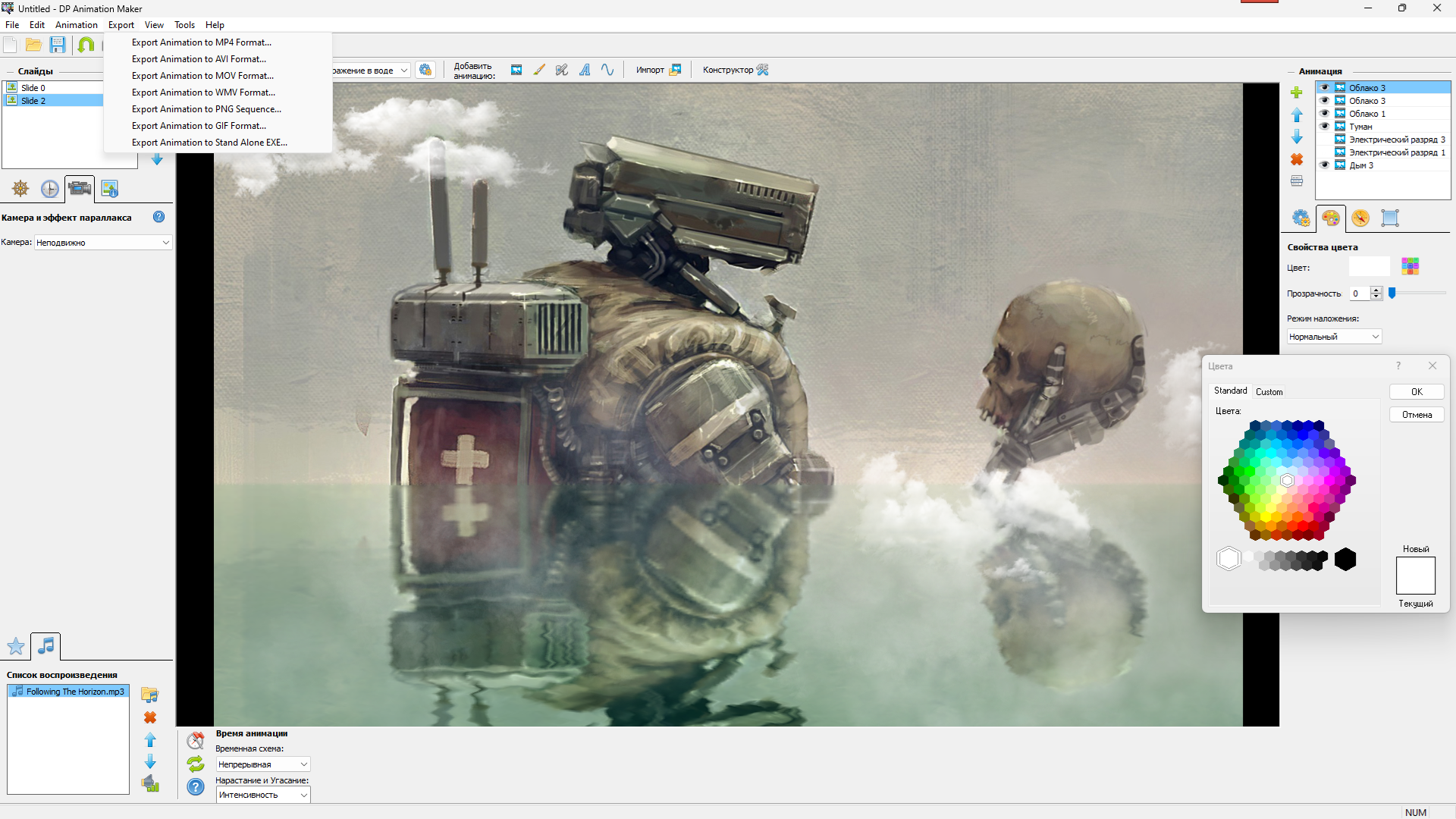The width and height of the screenshot is (1456, 819).
Task: Click the green Undo arrow icon
Action: 86,45
